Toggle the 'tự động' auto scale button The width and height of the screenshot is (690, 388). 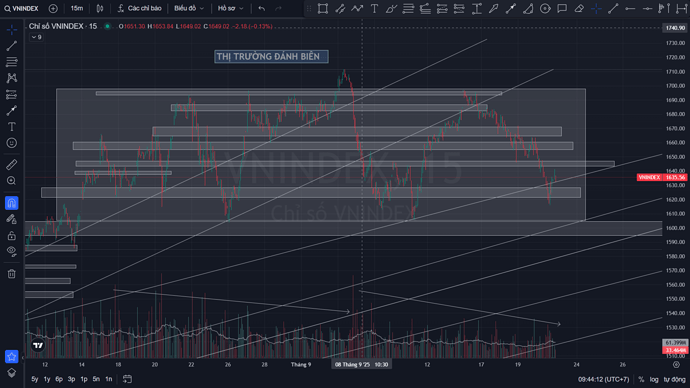pos(674,379)
